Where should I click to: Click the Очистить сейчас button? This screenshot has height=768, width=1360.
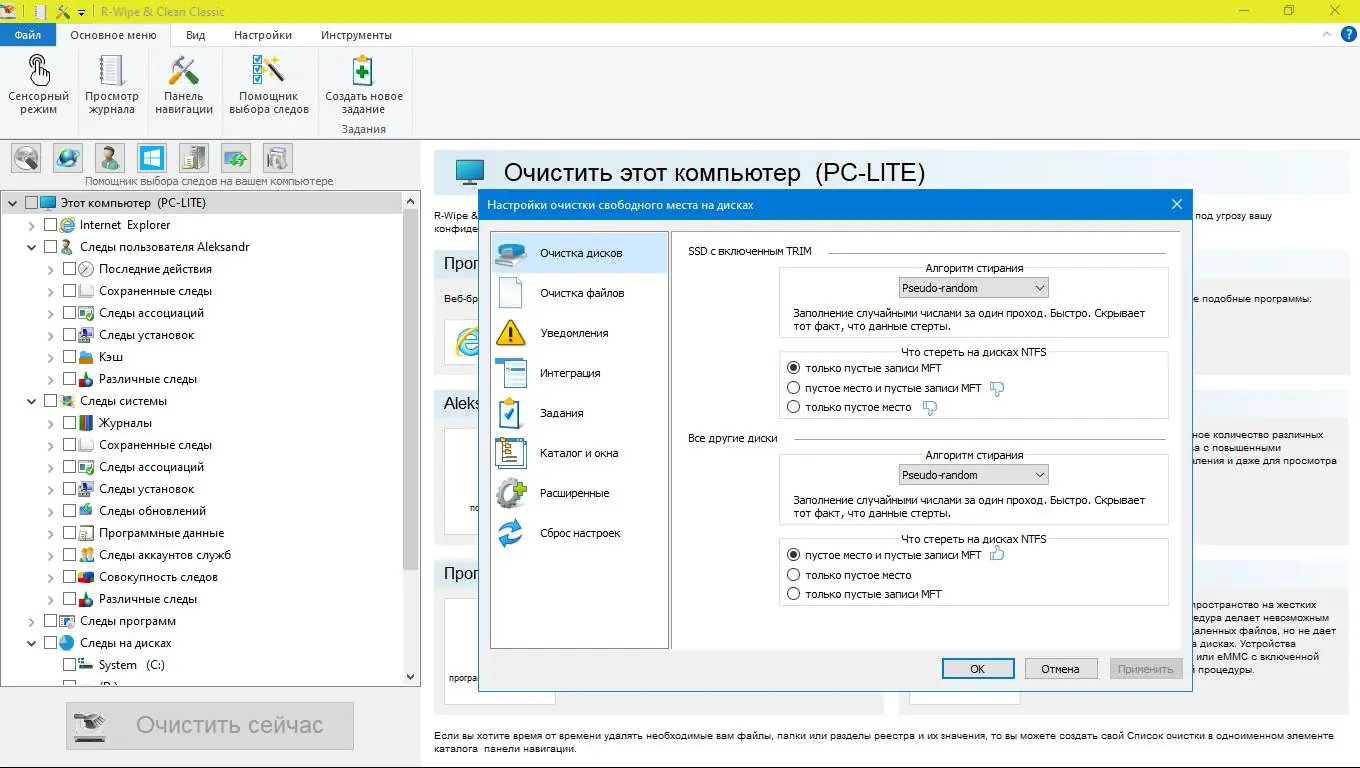tap(209, 725)
